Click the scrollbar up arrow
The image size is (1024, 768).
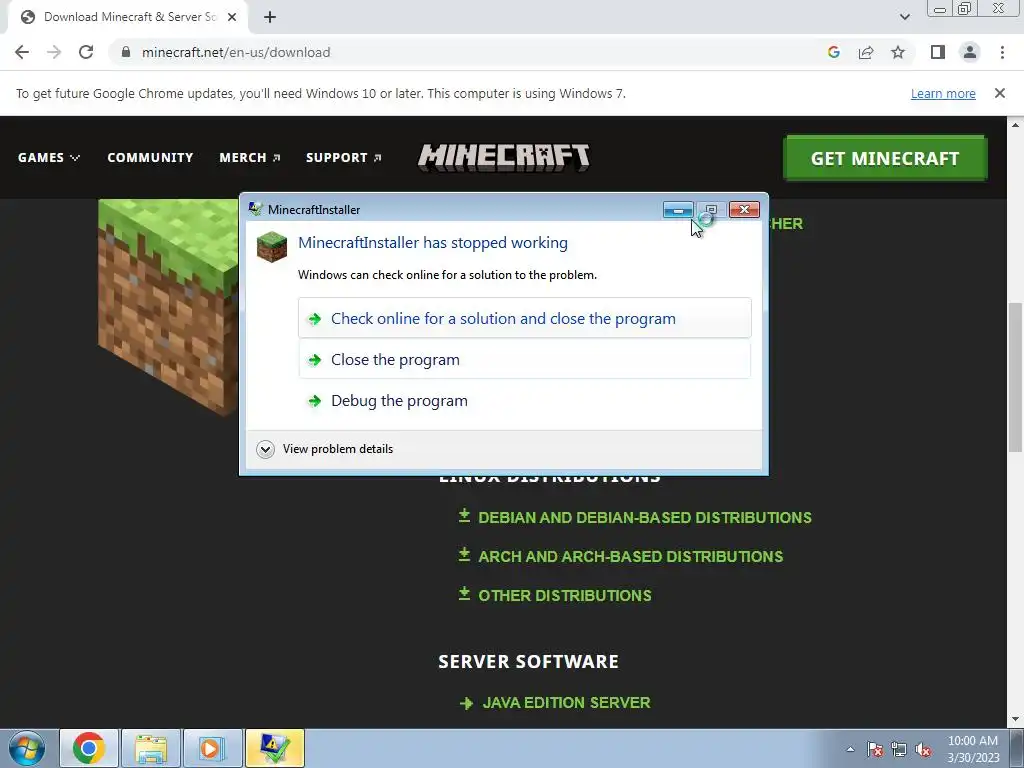1015,124
